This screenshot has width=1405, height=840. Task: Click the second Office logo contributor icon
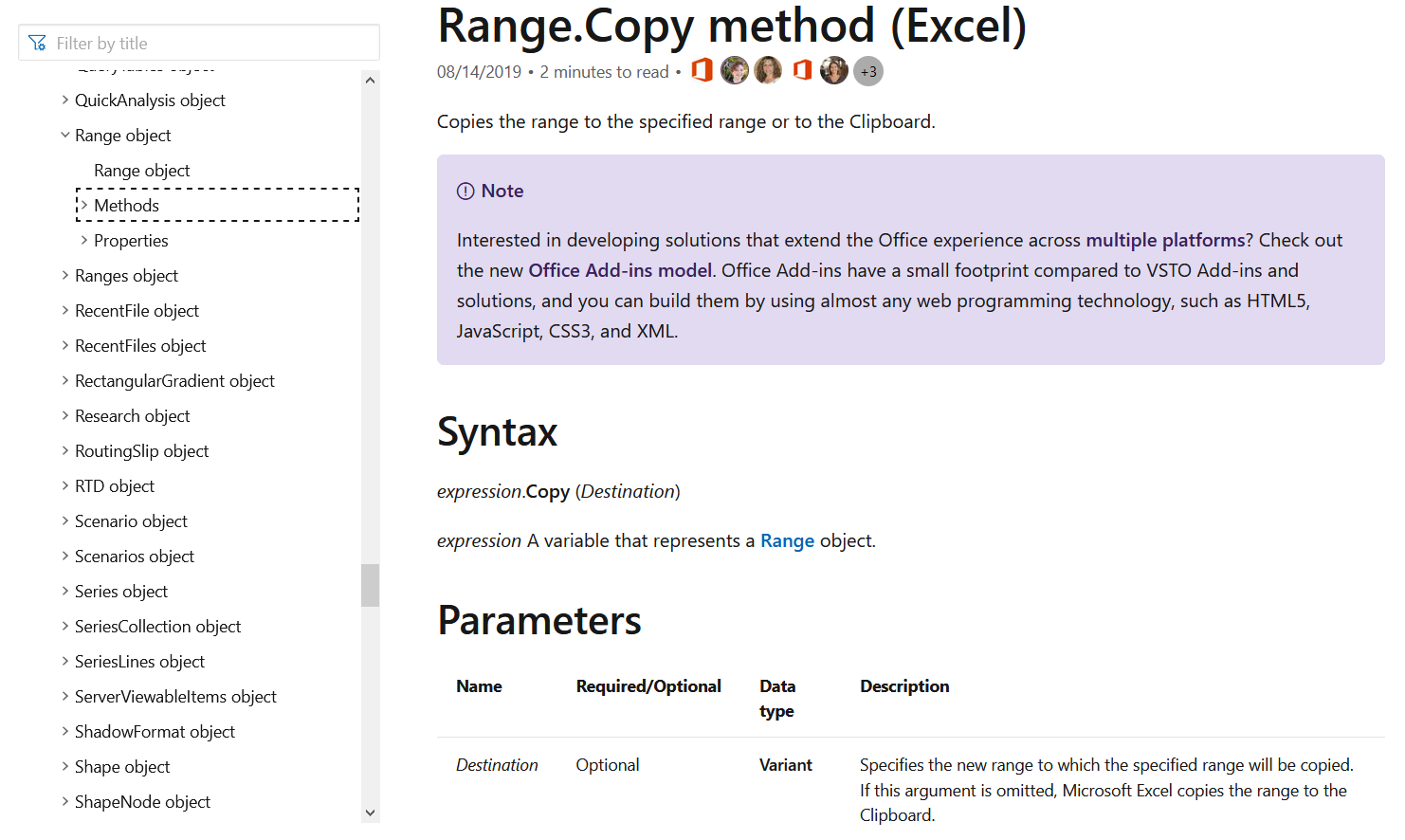coord(802,70)
